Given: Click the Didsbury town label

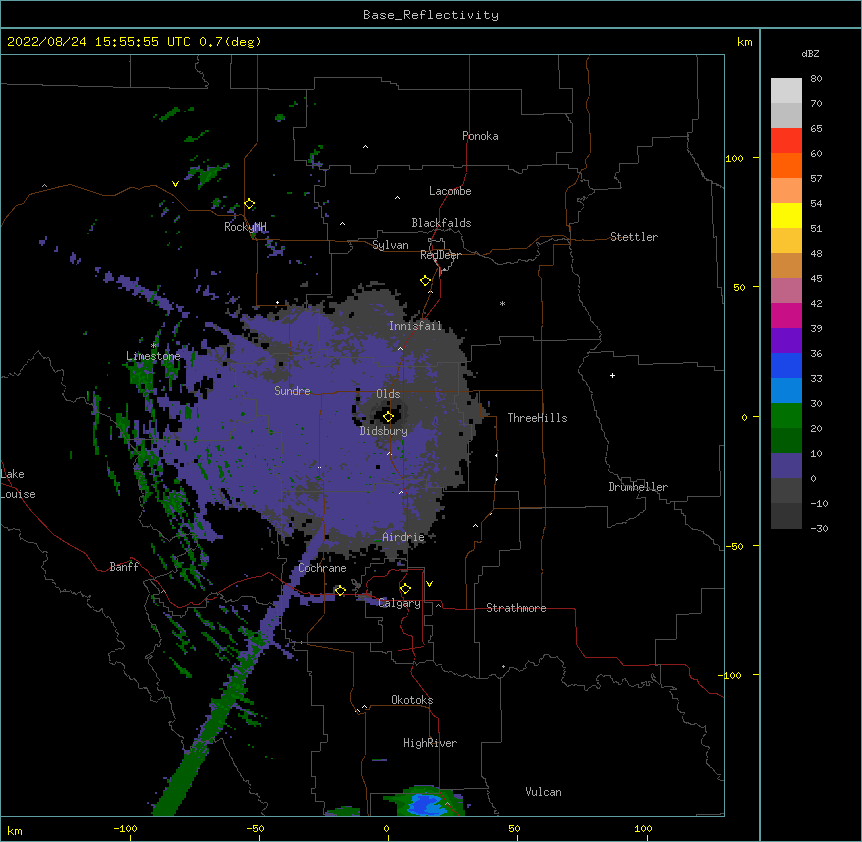Looking at the screenshot, I should (x=384, y=431).
